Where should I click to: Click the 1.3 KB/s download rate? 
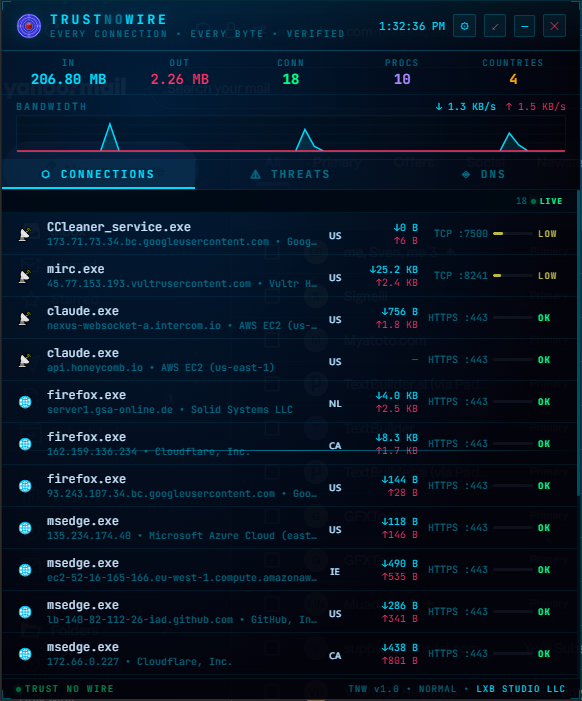[x=465, y=106]
